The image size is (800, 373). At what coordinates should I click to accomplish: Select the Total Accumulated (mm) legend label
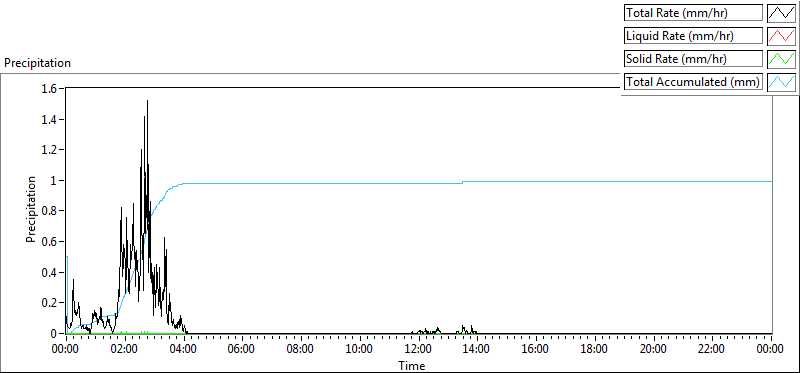pyautogui.click(x=694, y=82)
